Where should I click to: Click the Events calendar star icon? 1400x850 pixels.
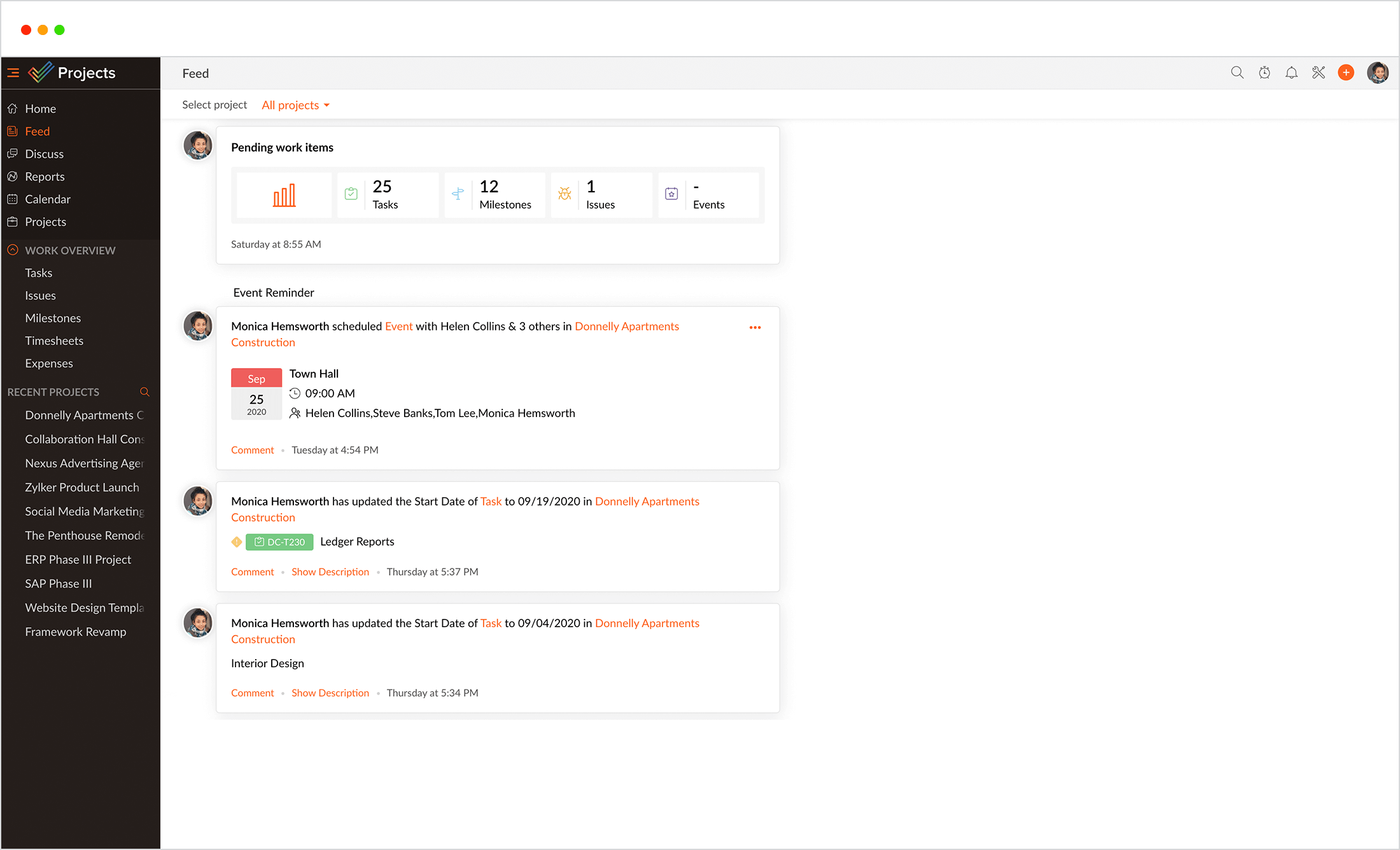coord(671,194)
